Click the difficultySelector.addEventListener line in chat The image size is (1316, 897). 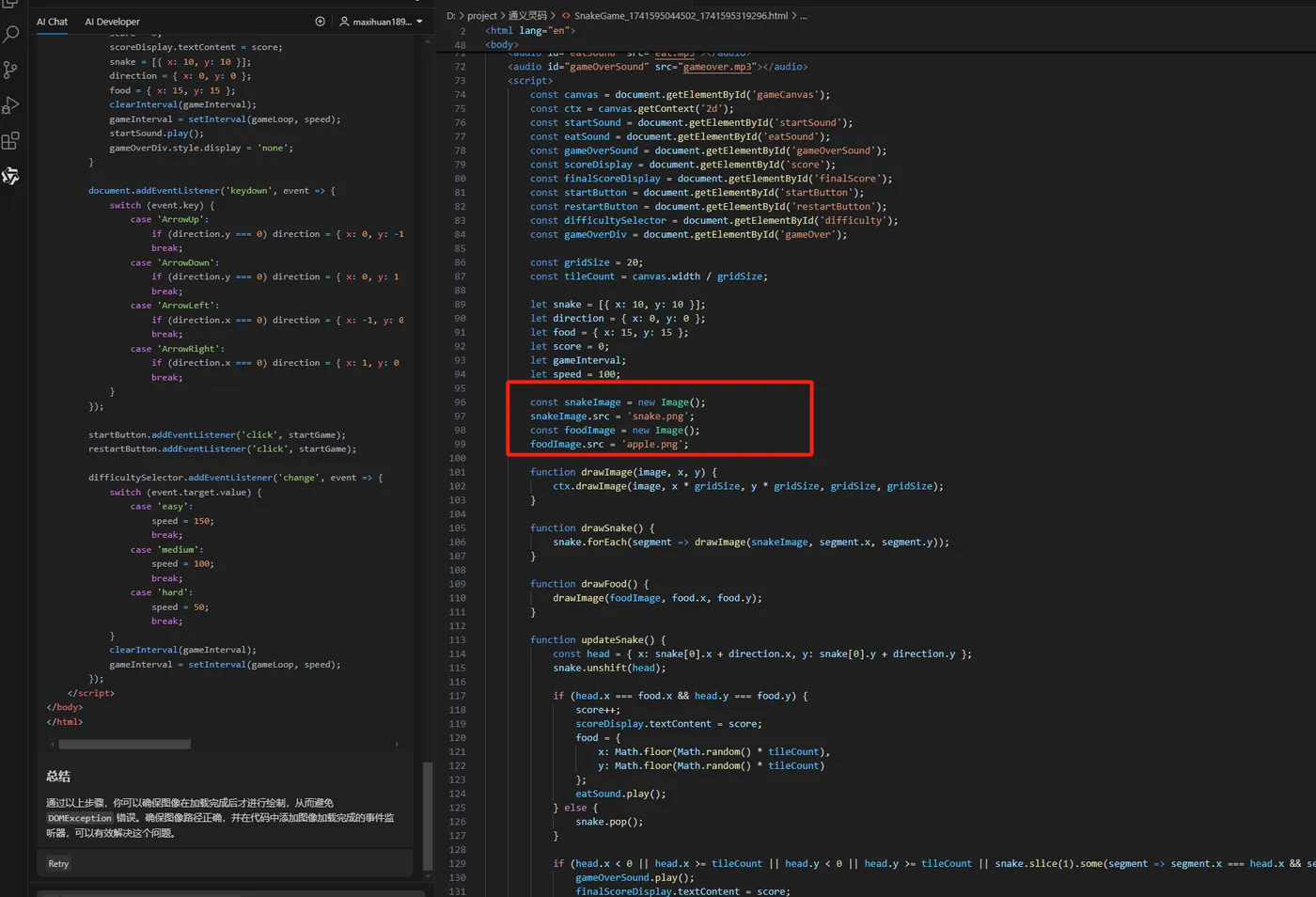[236, 478]
